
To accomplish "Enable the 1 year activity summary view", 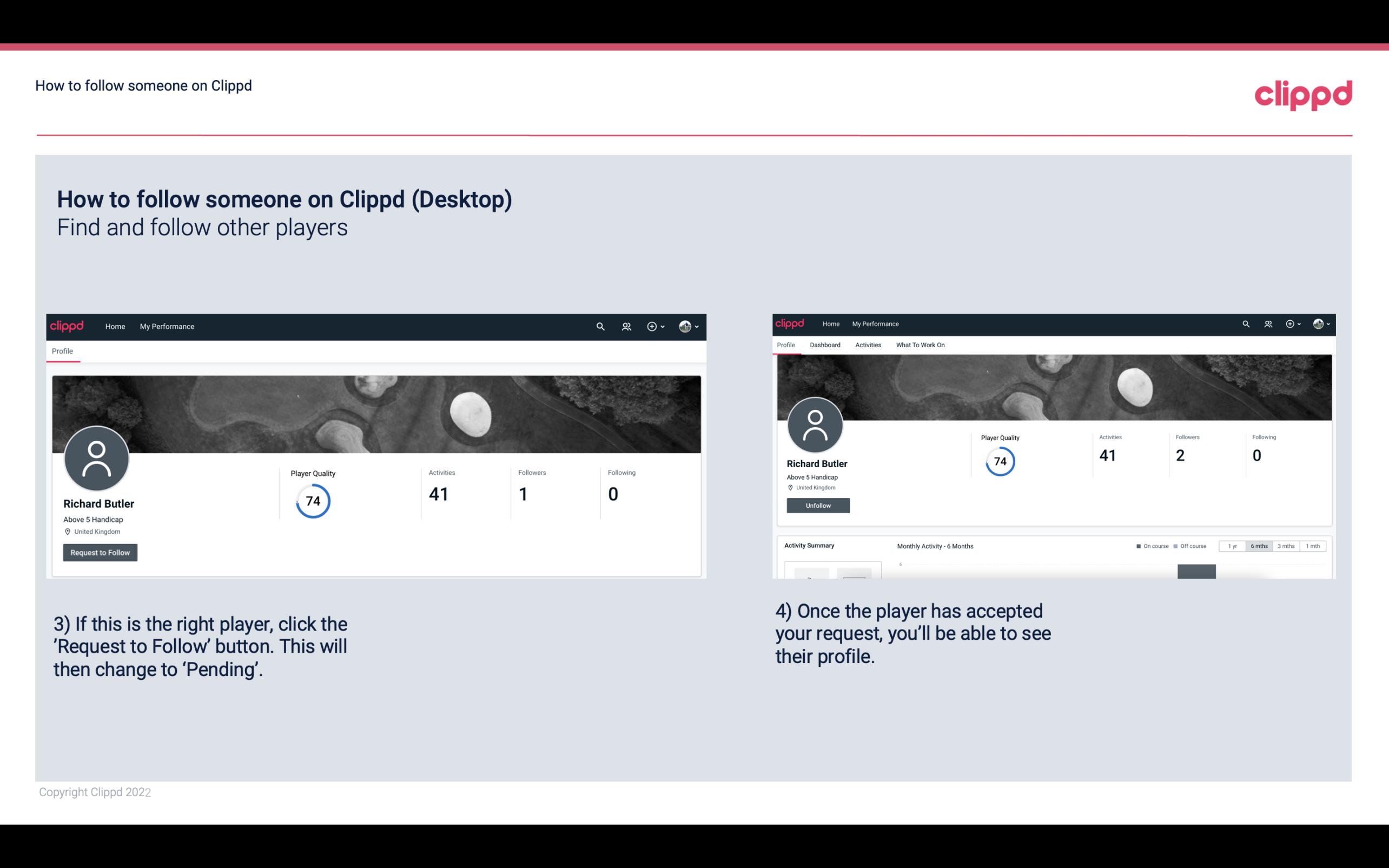I will tap(1233, 546).
